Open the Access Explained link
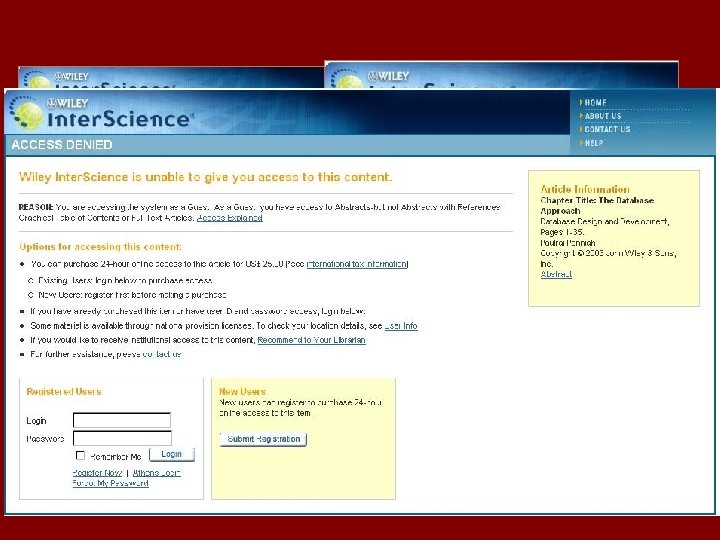 point(230,218)
